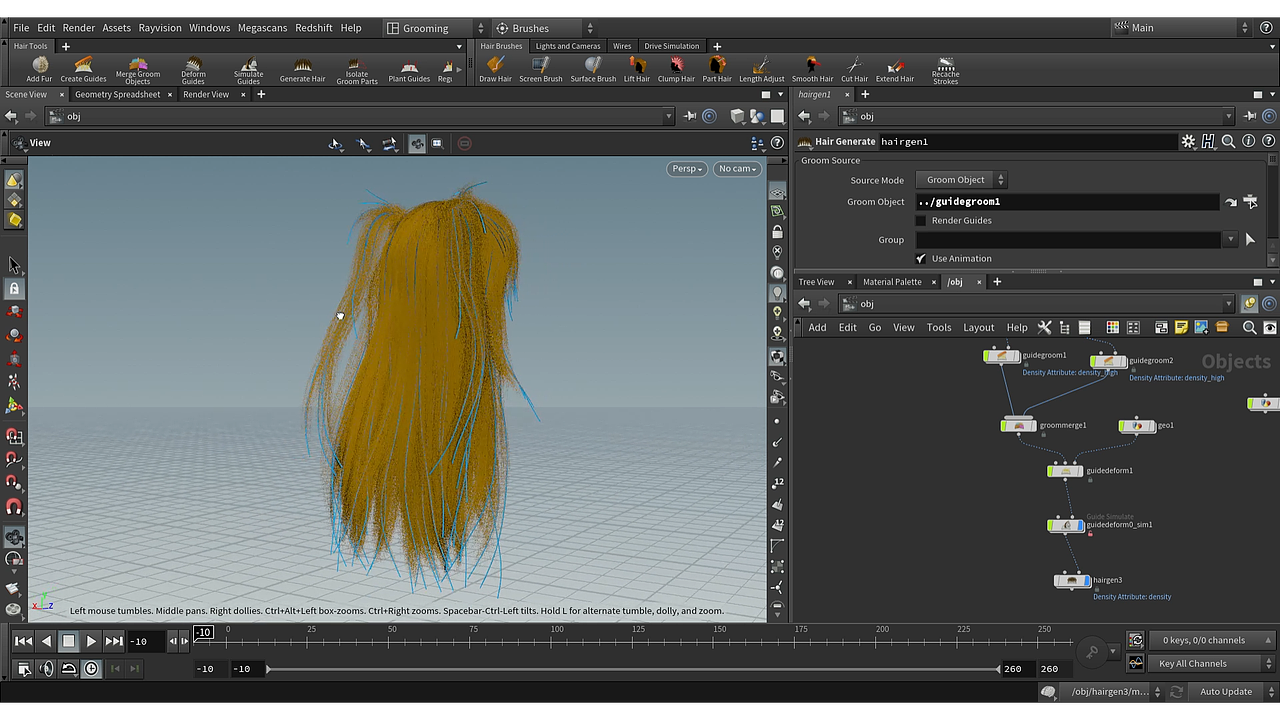Open the Render menu
Viewport: 1280px width, 720px height.
[x=79, y=28]
